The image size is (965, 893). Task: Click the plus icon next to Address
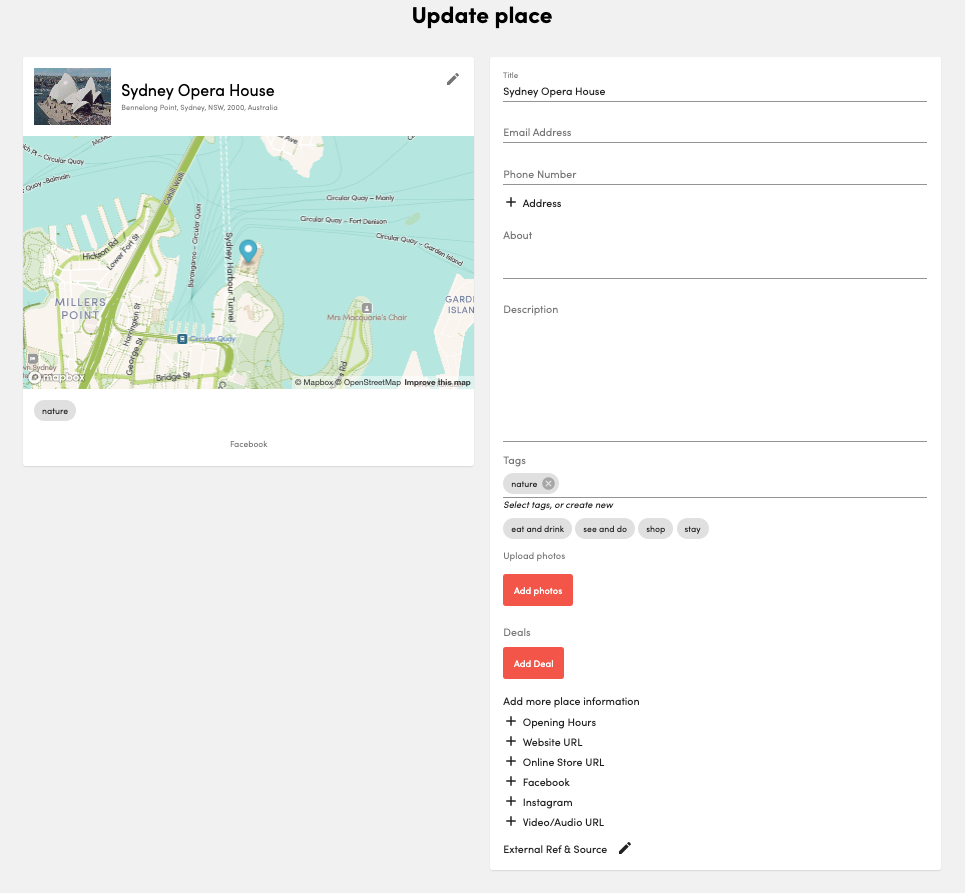[510, 202]
